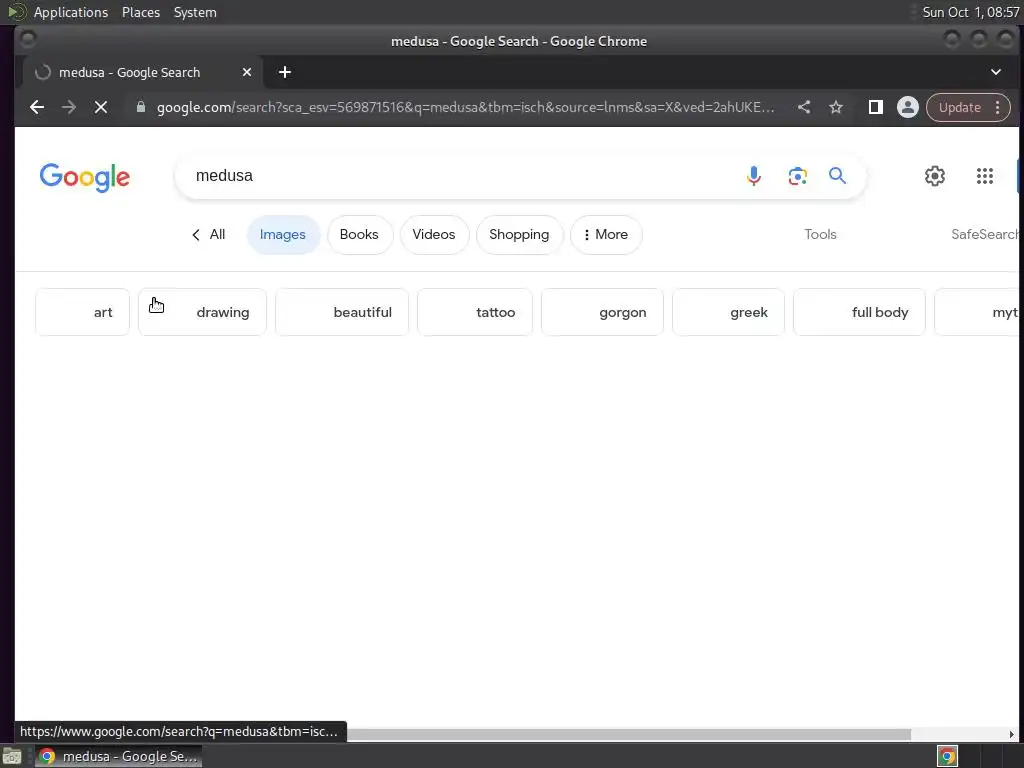
Task: Go back using the browser back arrow
Action: coord(37,107)
